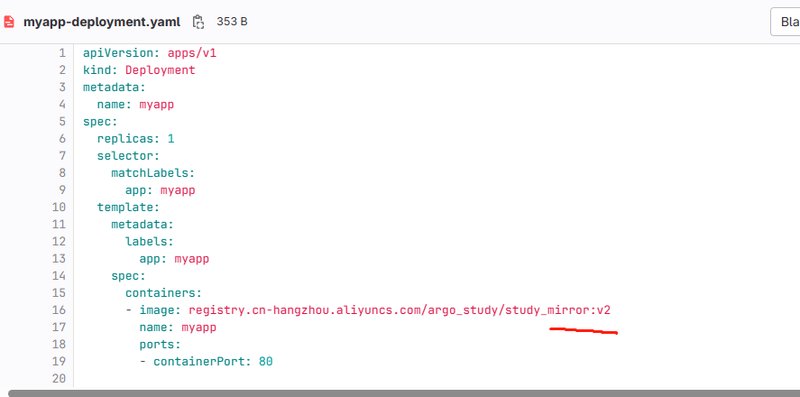Open the Blame view button
Image resolution: width=800 pixels, height=397 pixels.
point(786,22)
